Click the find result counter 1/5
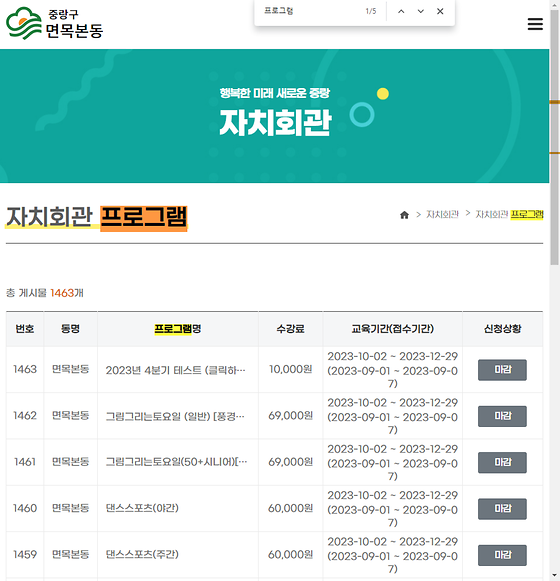560x581 pixels. point(371,11)
